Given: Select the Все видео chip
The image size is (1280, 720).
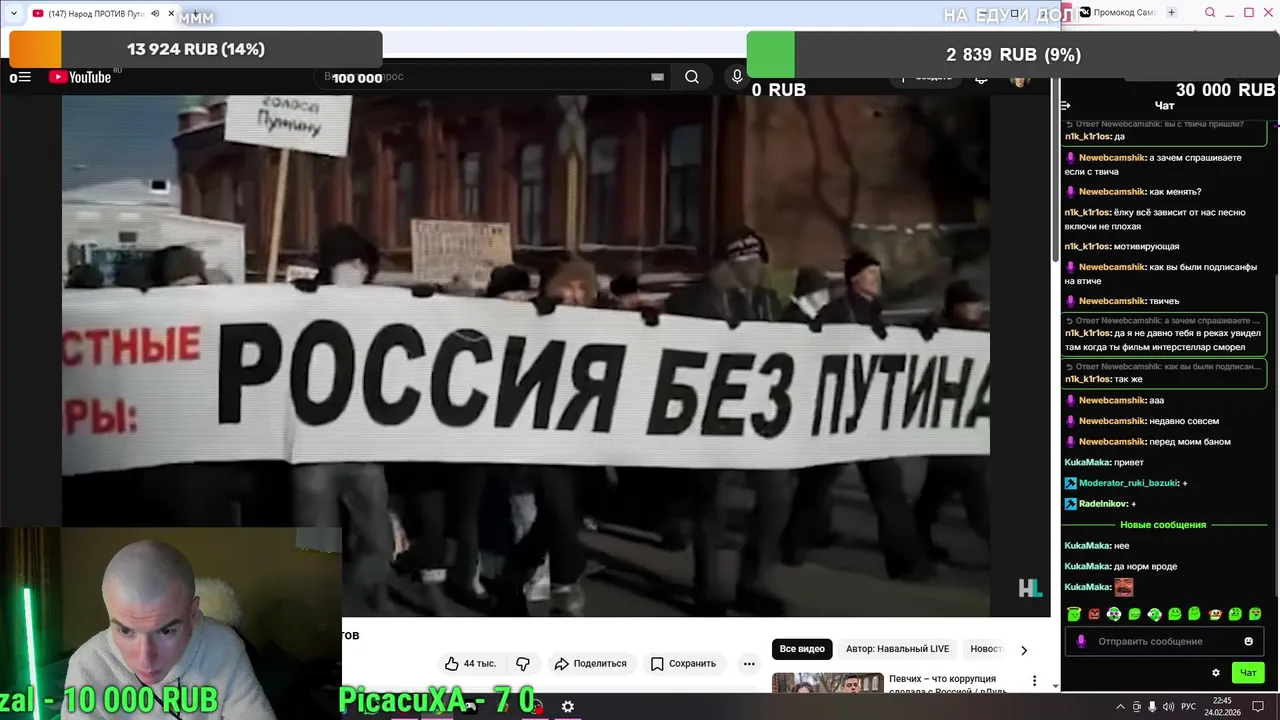Looking at the screenshot, I should point(802,649).
